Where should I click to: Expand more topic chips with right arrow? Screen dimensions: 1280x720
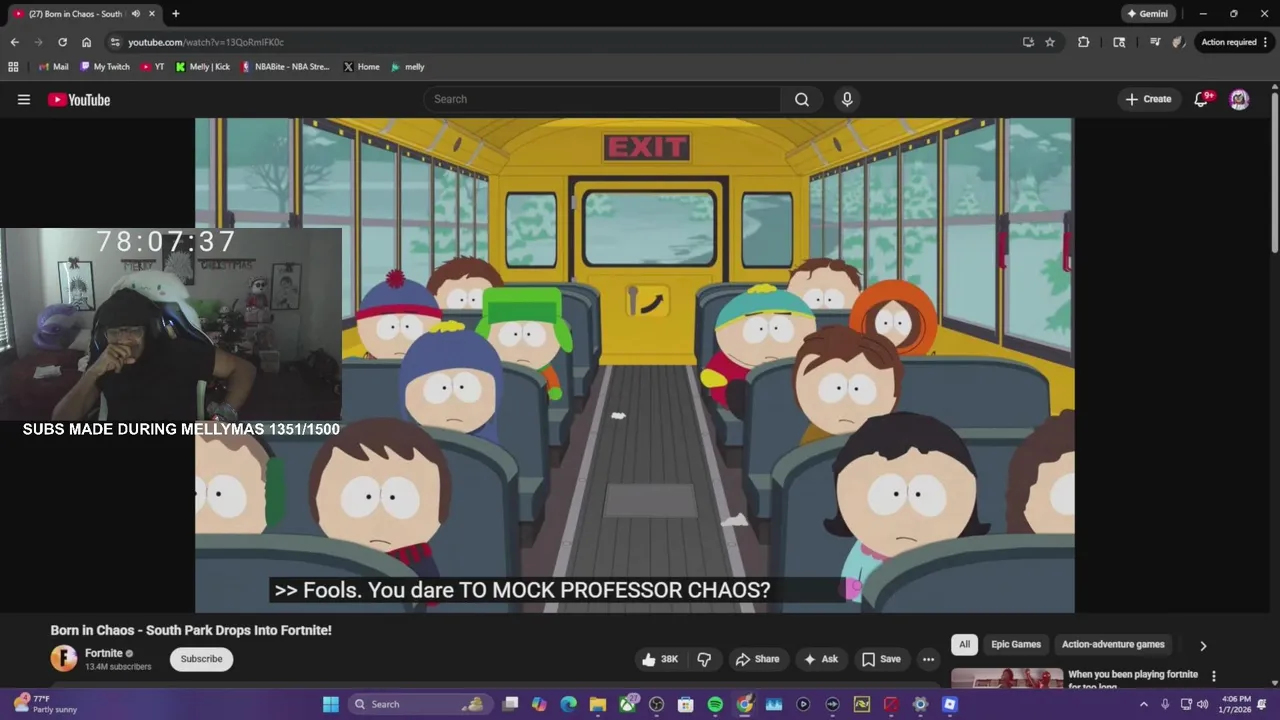coord(1203,645)
